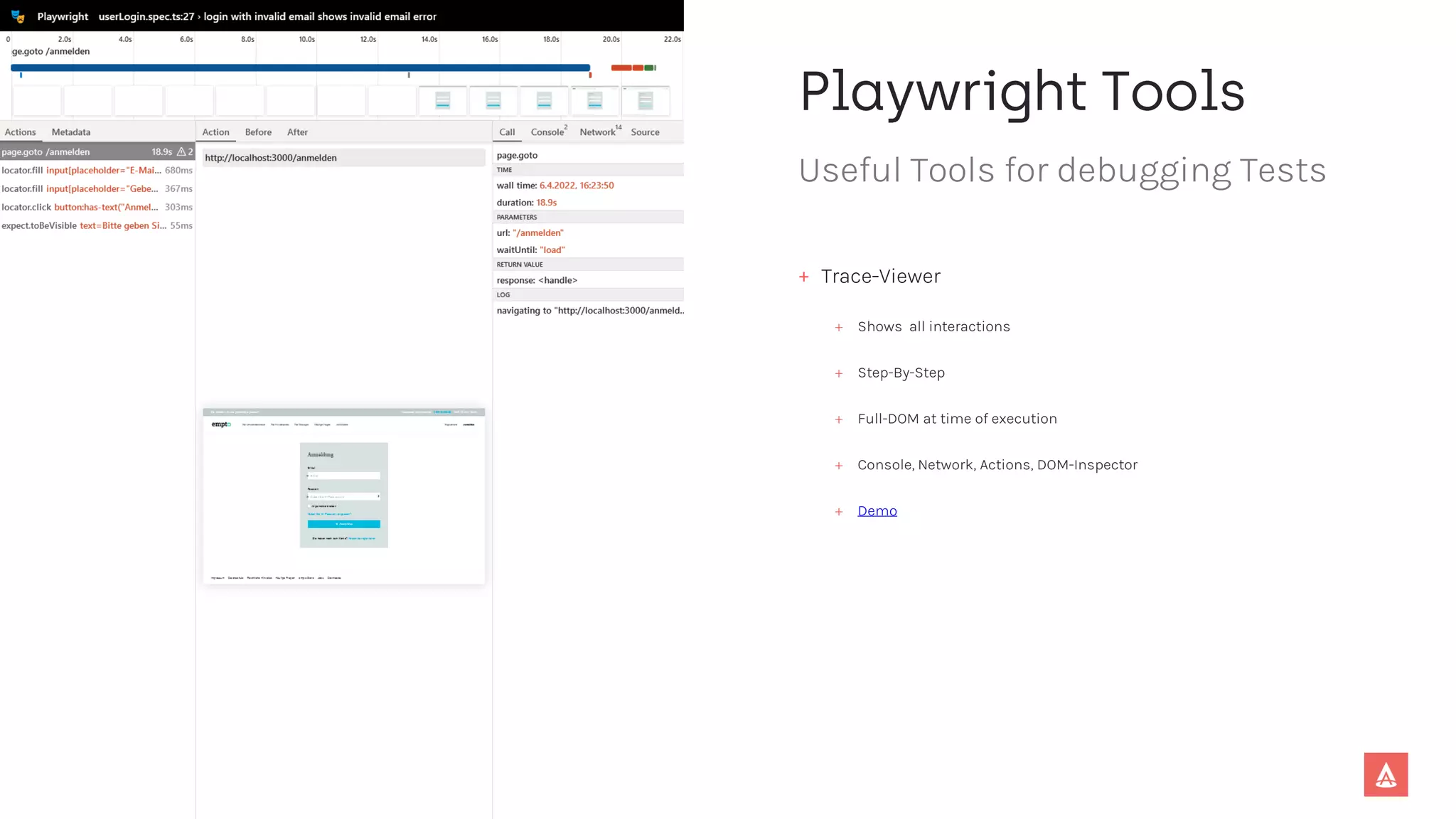Viewport: 1456px width, 819px height.
Task: Open the Console tab
Action: [548, 132]
